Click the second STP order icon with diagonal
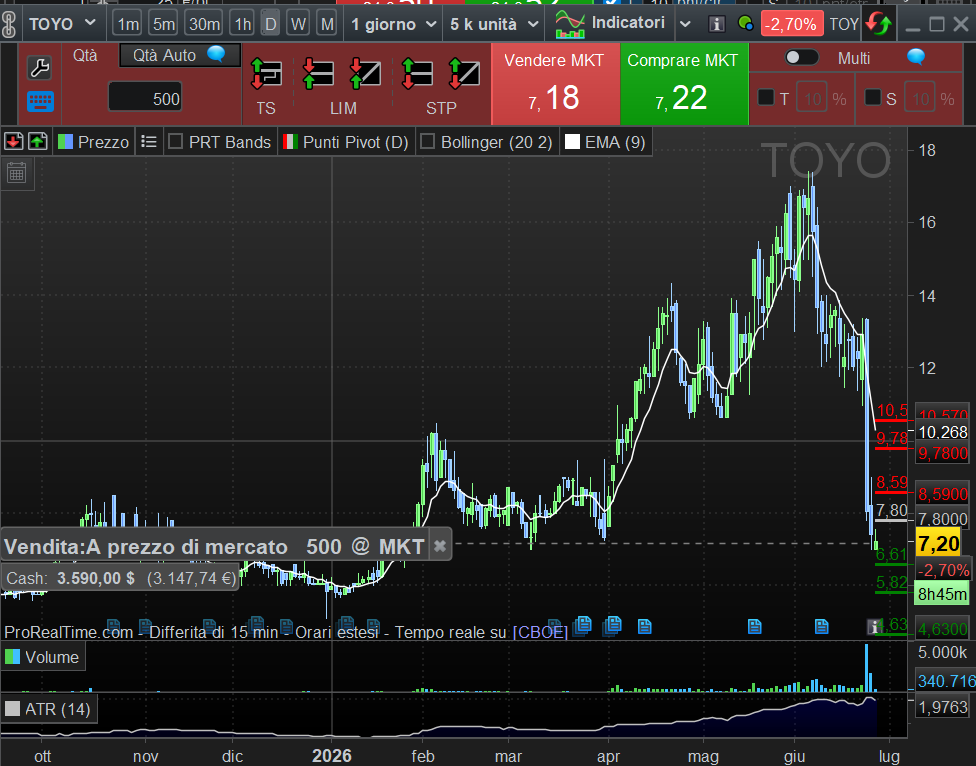976x766 pixels. [464, 74]
